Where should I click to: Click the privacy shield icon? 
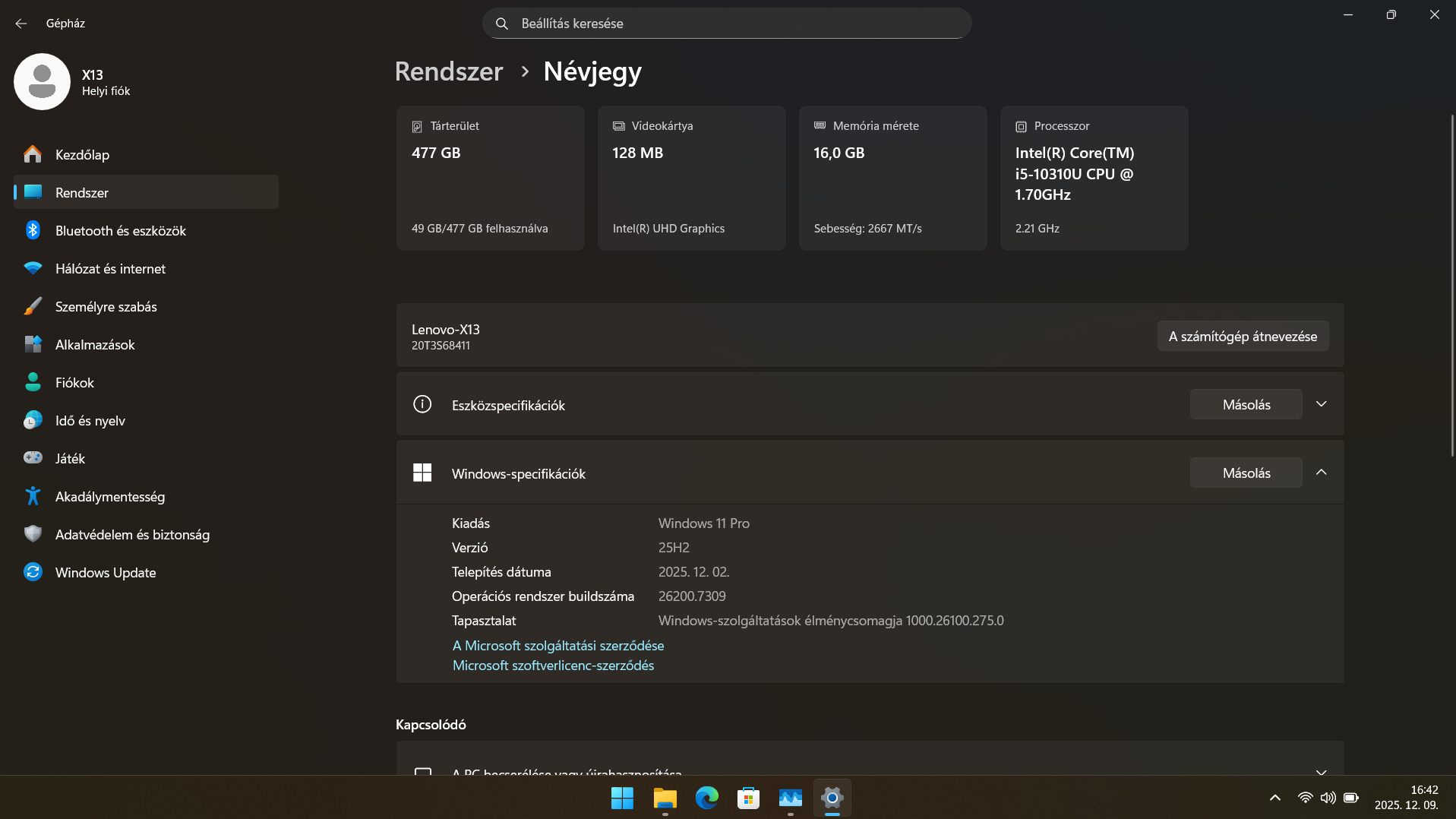(33, 534)
